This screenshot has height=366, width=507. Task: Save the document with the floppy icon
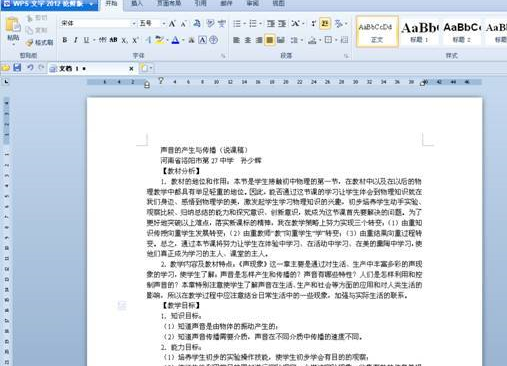(17, 68)
